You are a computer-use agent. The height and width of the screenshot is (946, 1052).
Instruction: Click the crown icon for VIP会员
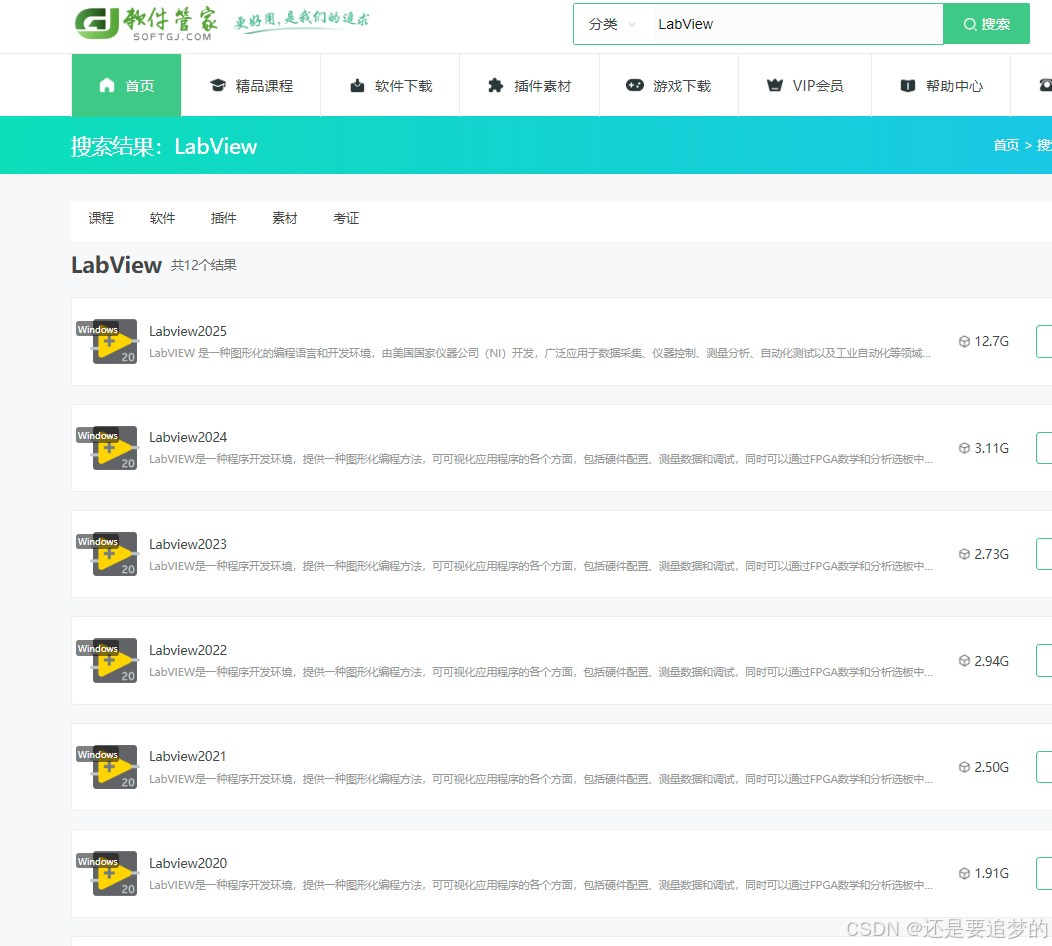[775, 85]
